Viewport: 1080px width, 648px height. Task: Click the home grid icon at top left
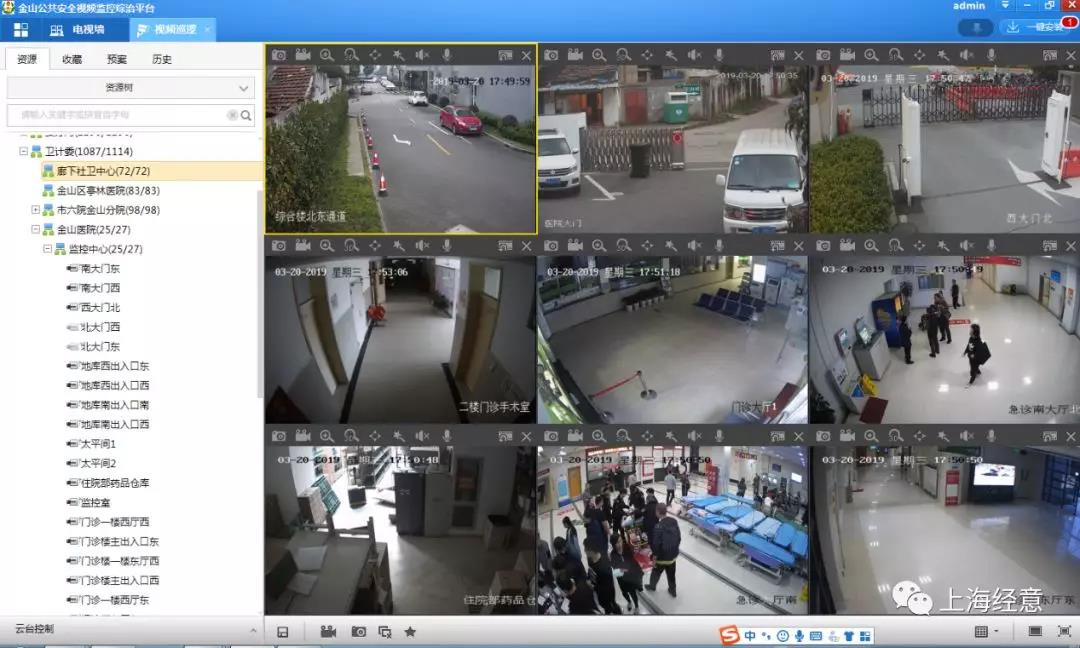coord(21,30)
